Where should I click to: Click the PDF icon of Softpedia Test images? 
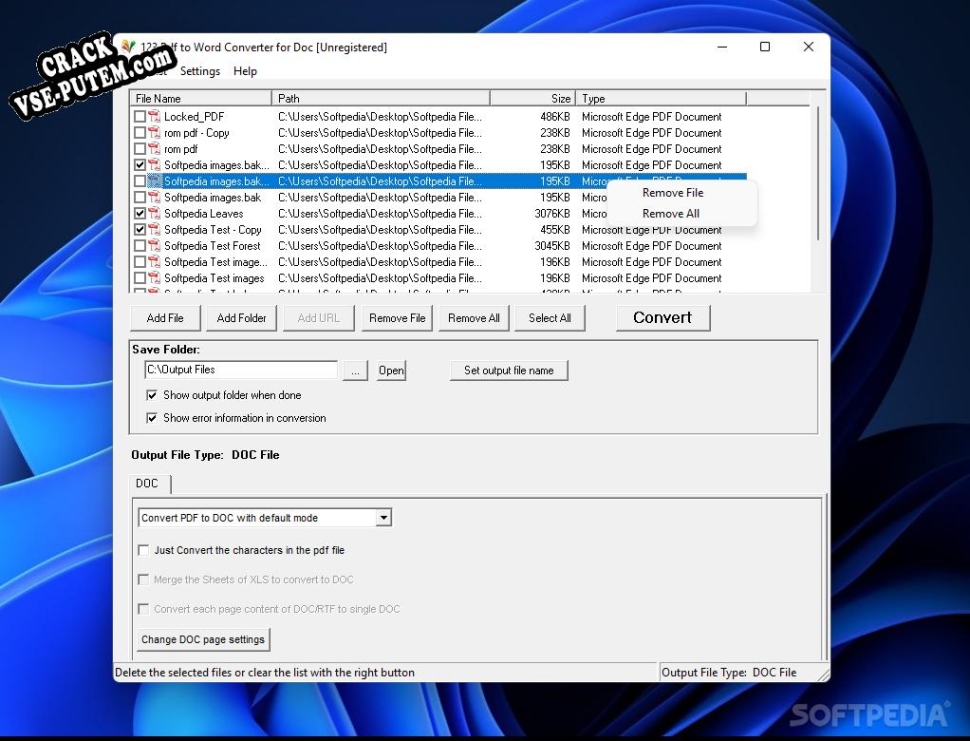tap(154, 278)
